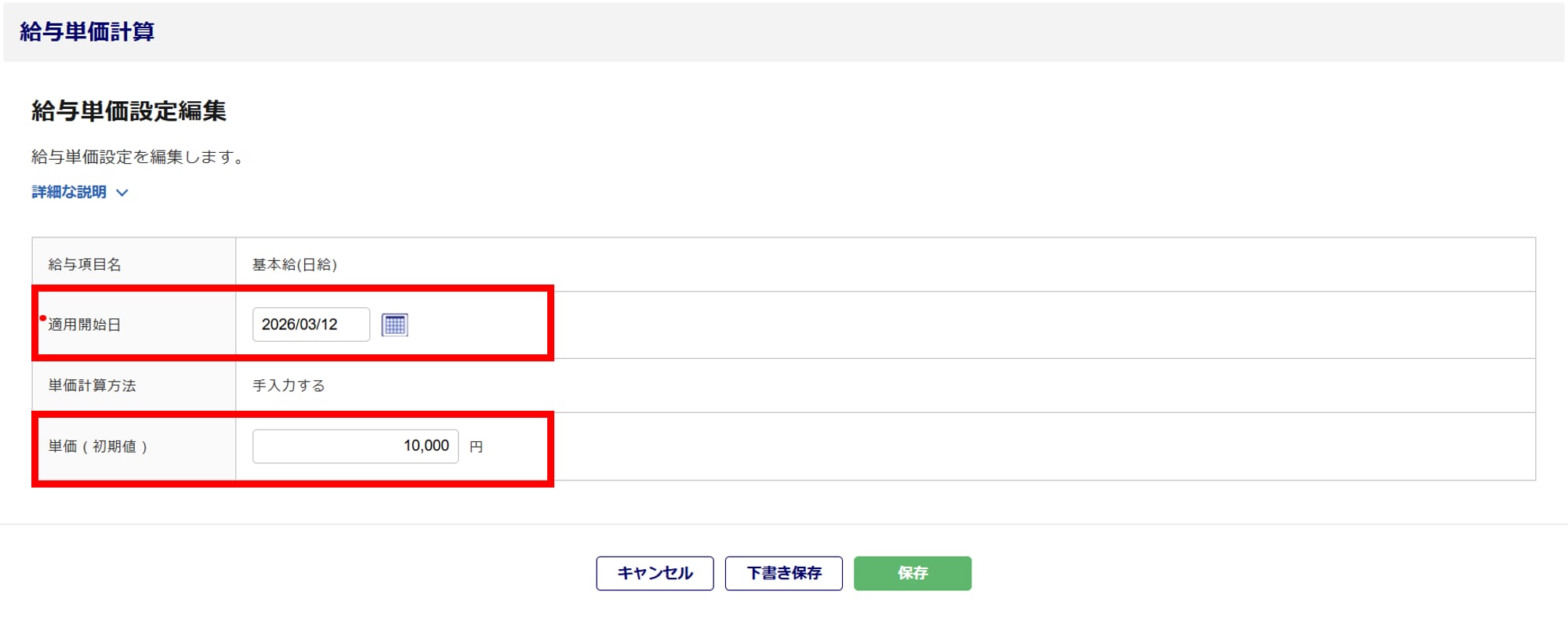This screenshot has width=1568, height=631.
Task: Click the 給与単価計算 page title
Action: [87, 32]
